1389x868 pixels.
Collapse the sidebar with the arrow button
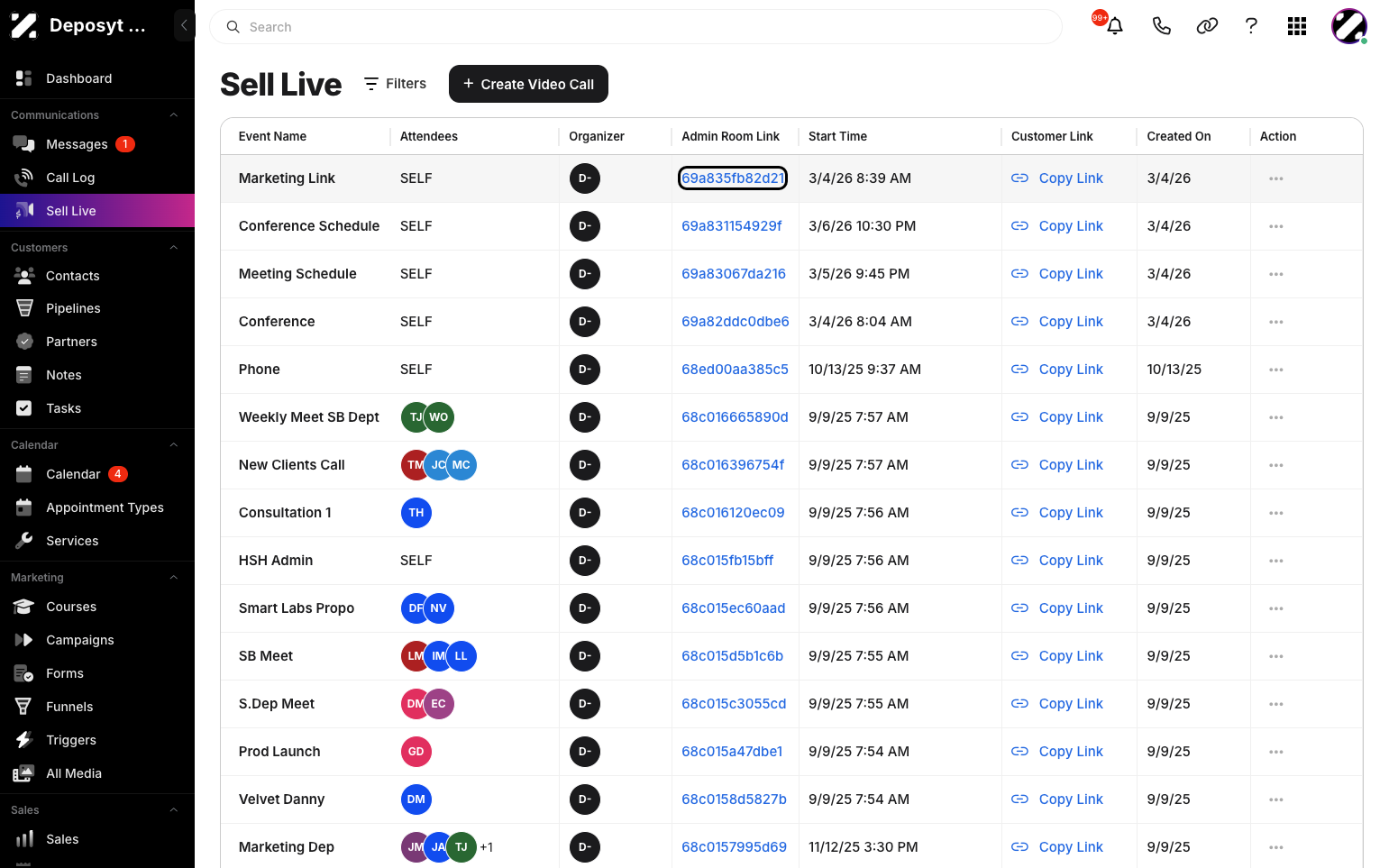(184, 25)
